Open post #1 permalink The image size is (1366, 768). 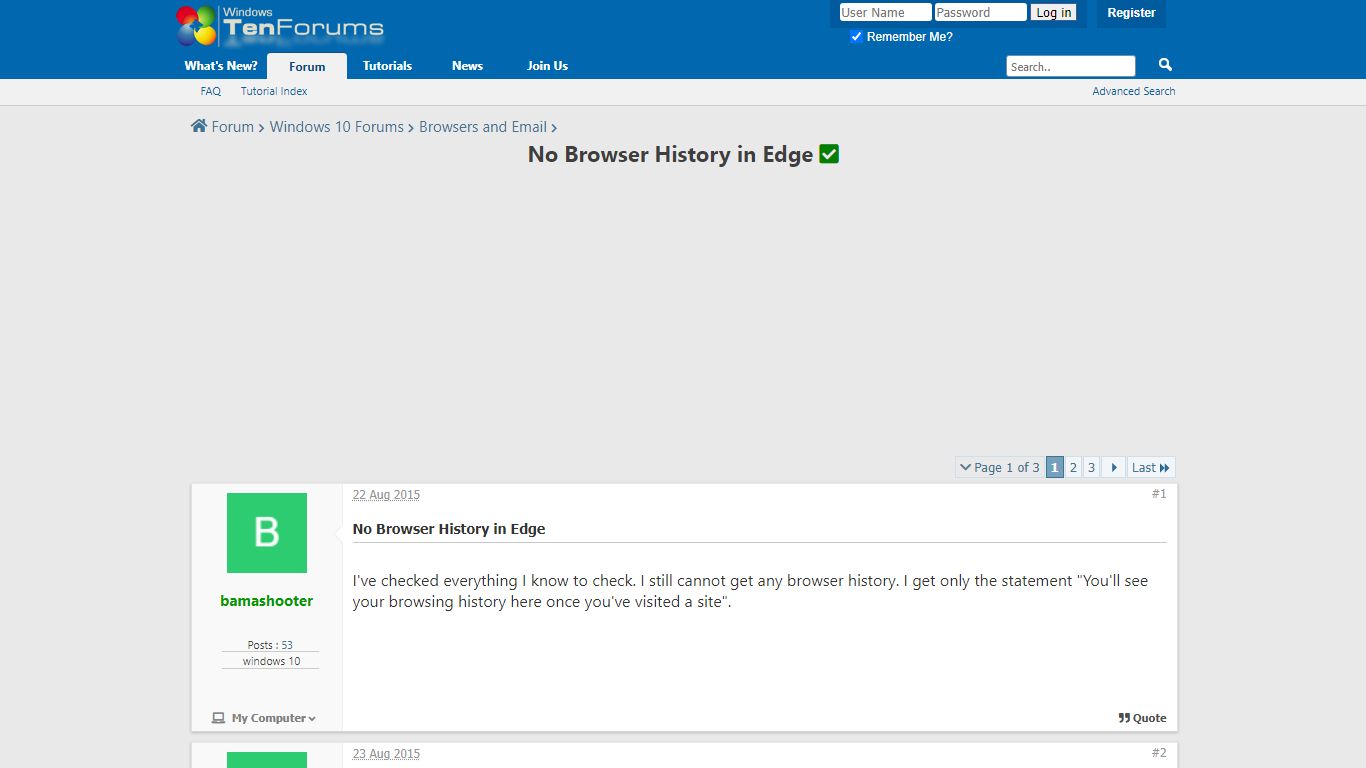(x=1159, y=494)
